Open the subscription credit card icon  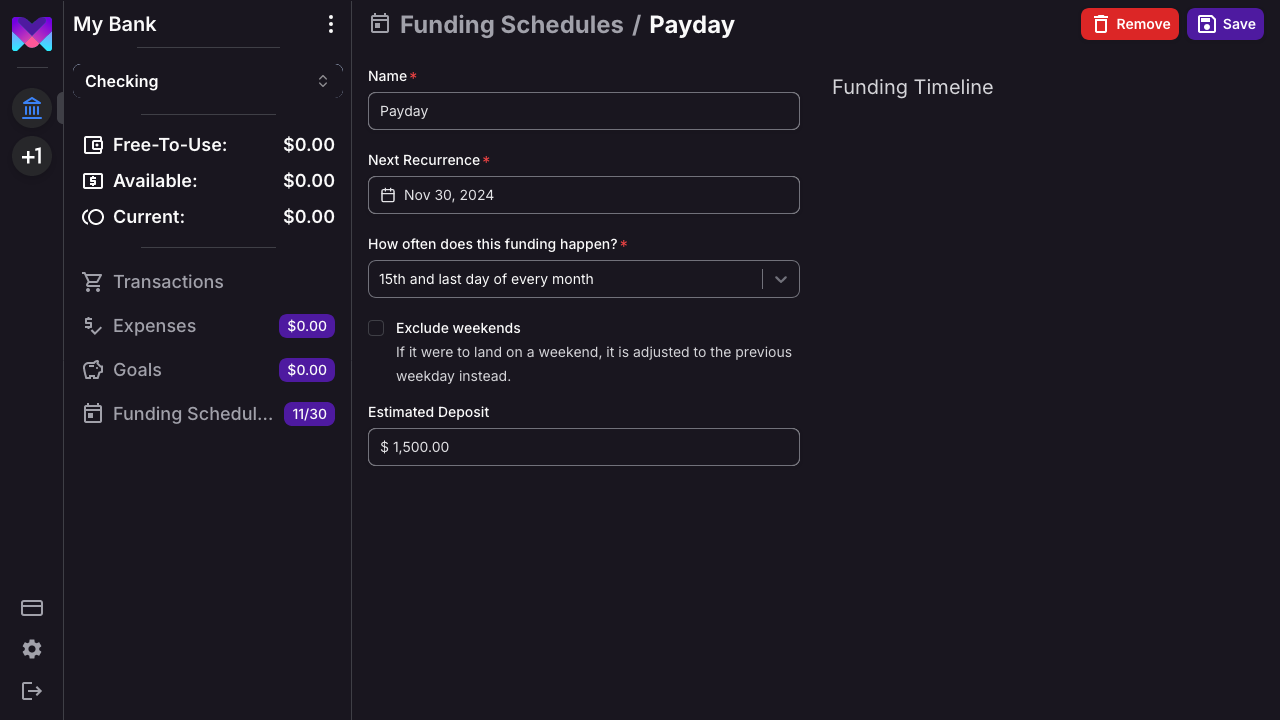32,608
